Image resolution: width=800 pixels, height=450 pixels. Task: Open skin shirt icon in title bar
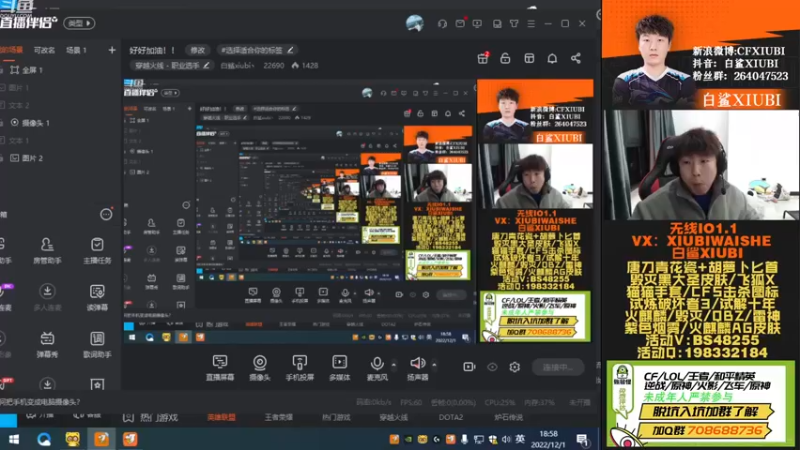point(514,23)
